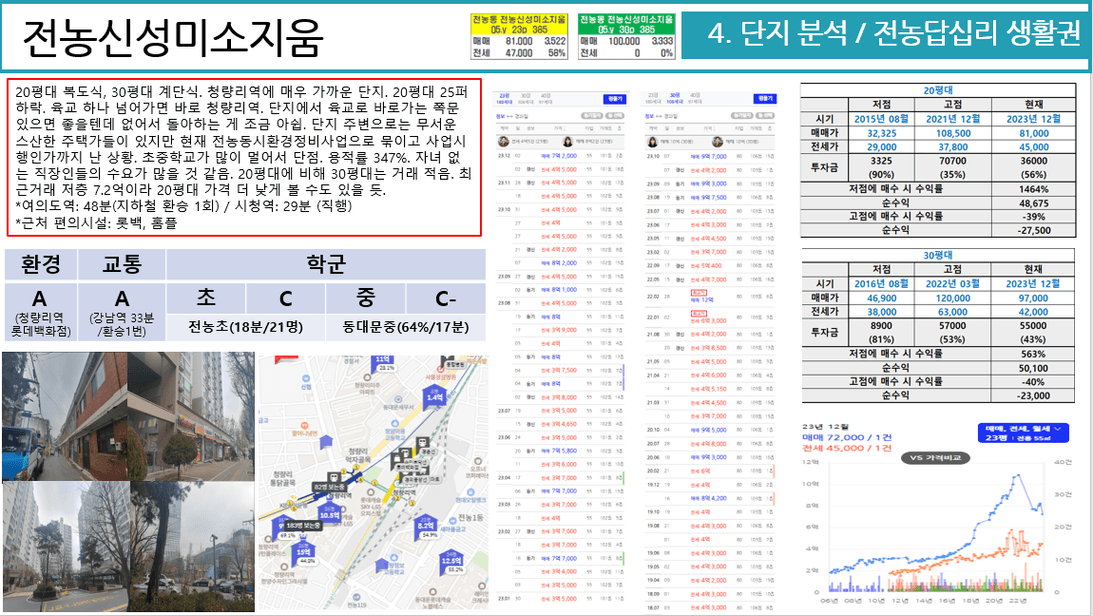Click the blue button in the left transaction list

click(x=614, y=99)
